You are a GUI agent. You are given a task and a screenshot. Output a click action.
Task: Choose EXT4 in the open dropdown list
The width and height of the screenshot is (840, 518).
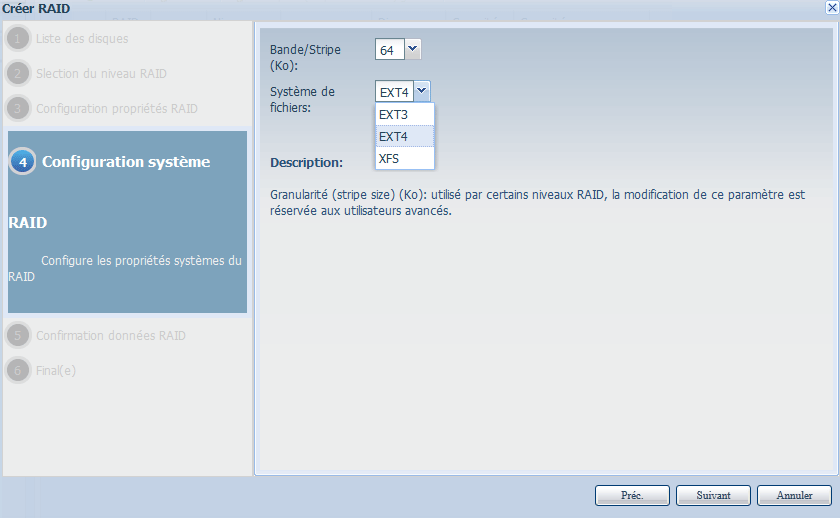(405, 137)
